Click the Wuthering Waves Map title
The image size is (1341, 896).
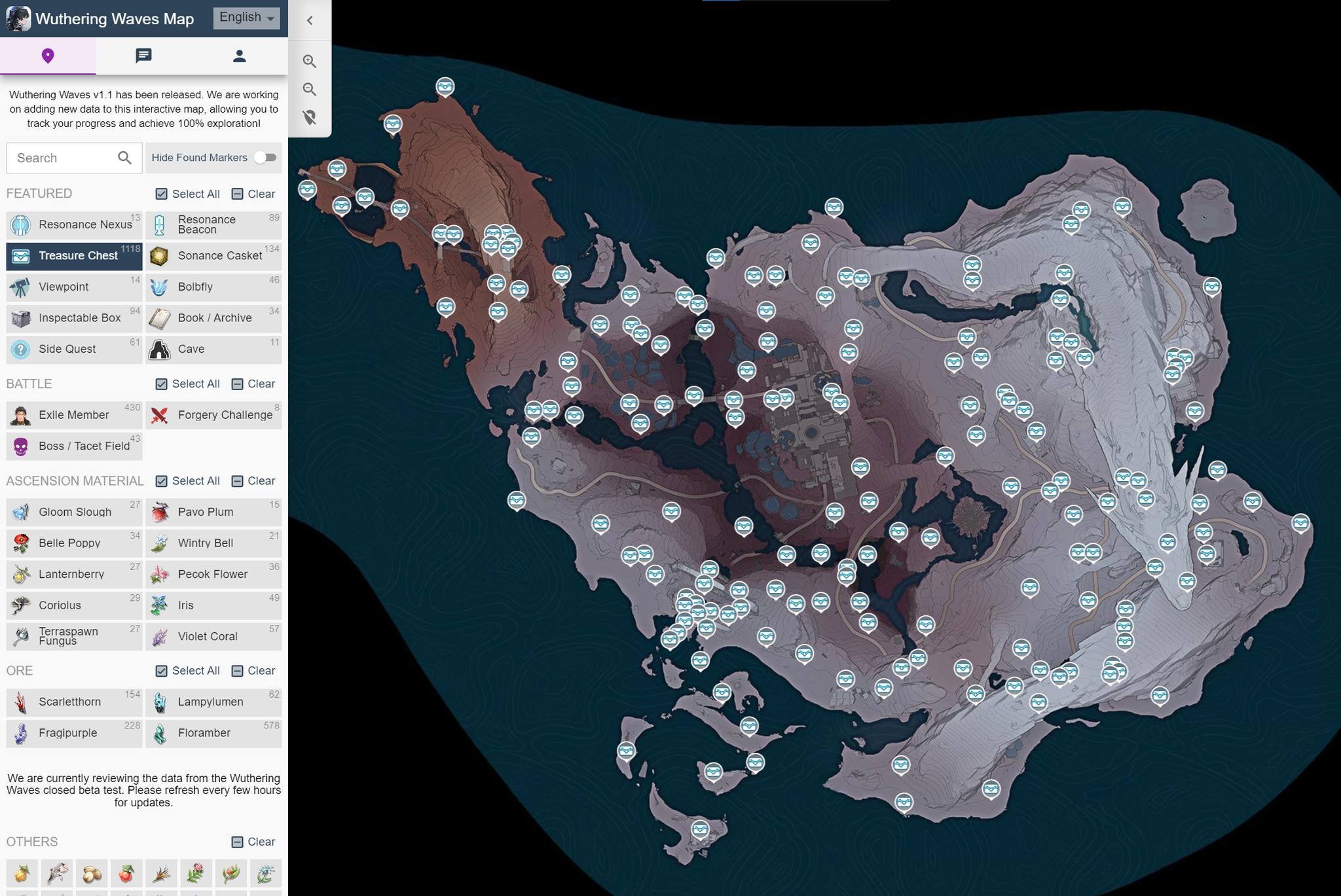pos(115,19)
